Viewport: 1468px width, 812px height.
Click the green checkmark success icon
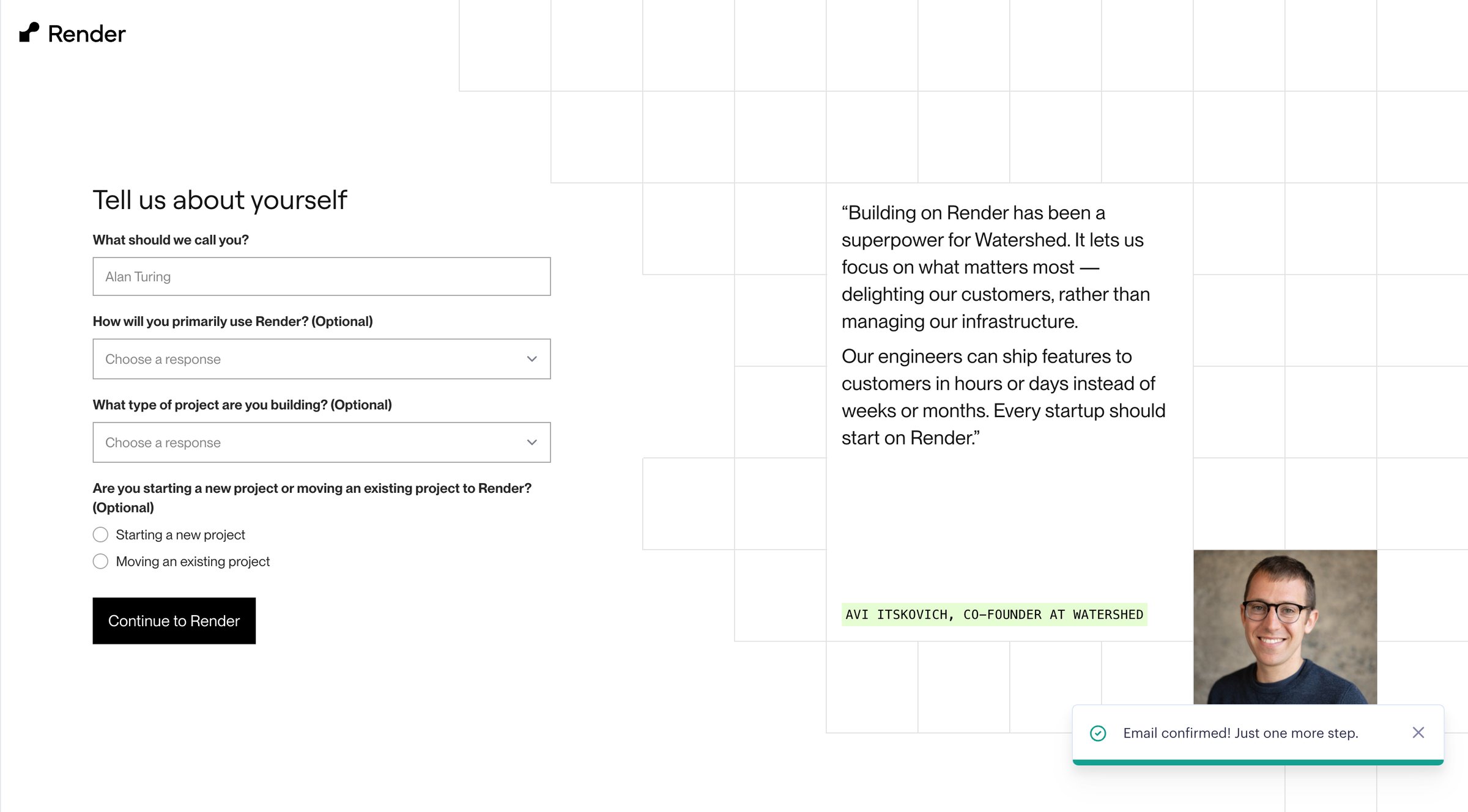(1098, 733)
